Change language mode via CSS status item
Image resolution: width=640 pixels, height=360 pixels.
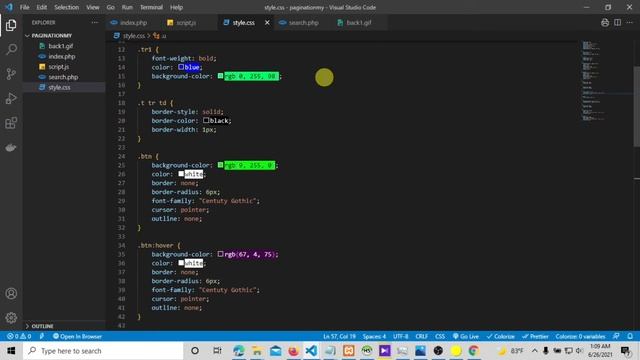click(440, 336)
